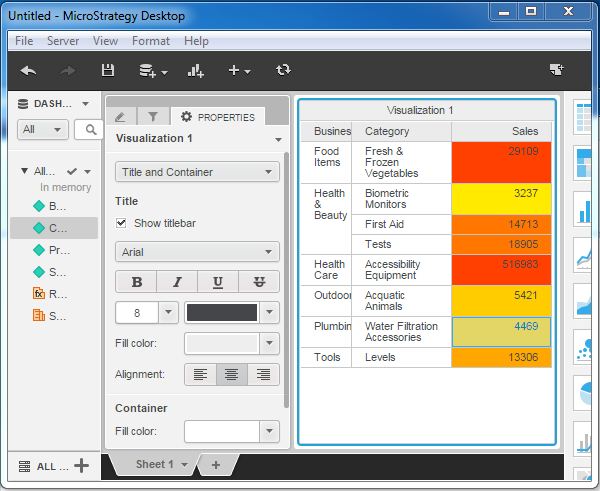Toggle bold formatting for the title
600x491 pixels.
137,282
